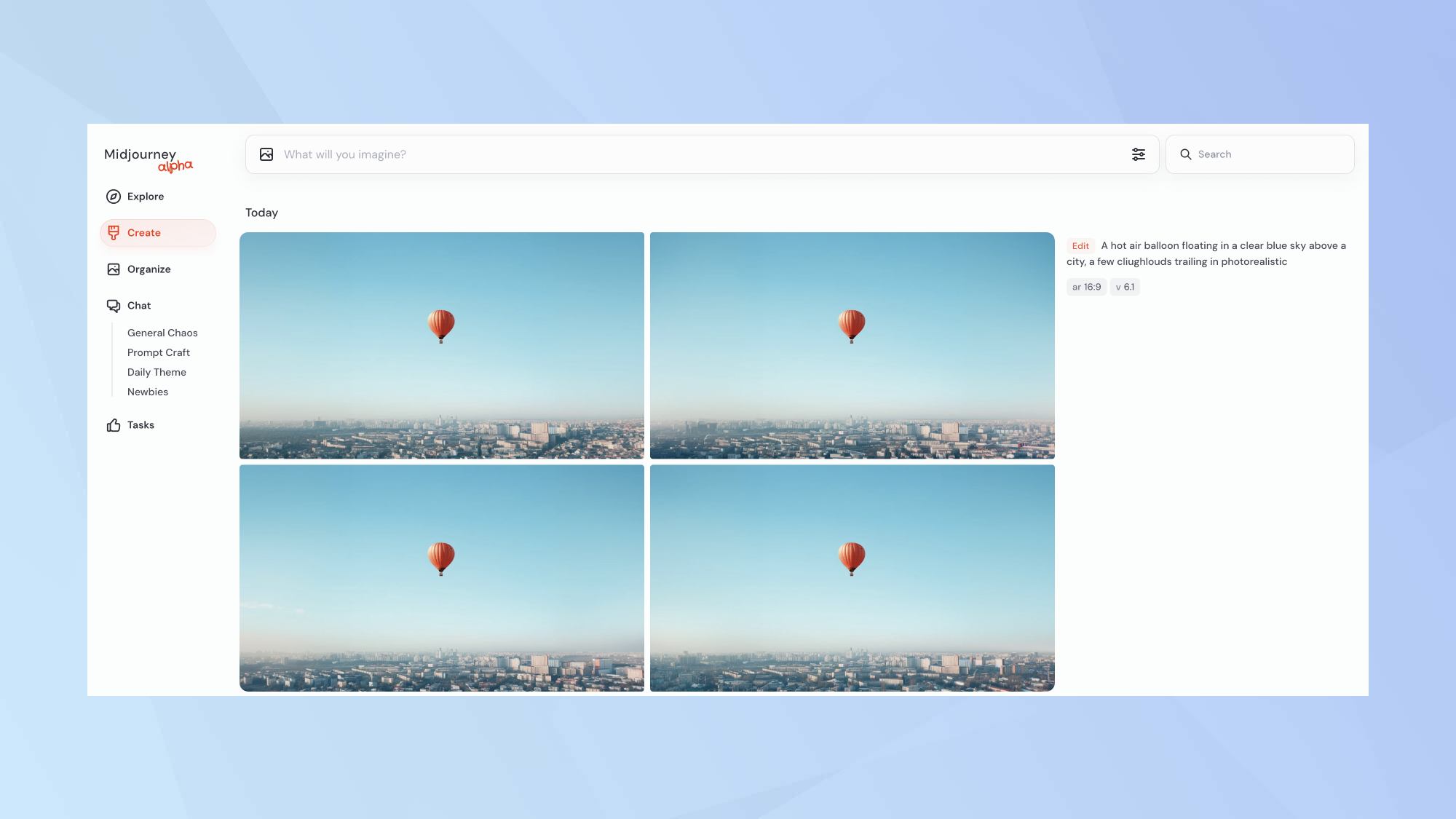Screen dimensions: 1456x819
Task: Expand the Newbies chat room
Action: coord(148,392)
